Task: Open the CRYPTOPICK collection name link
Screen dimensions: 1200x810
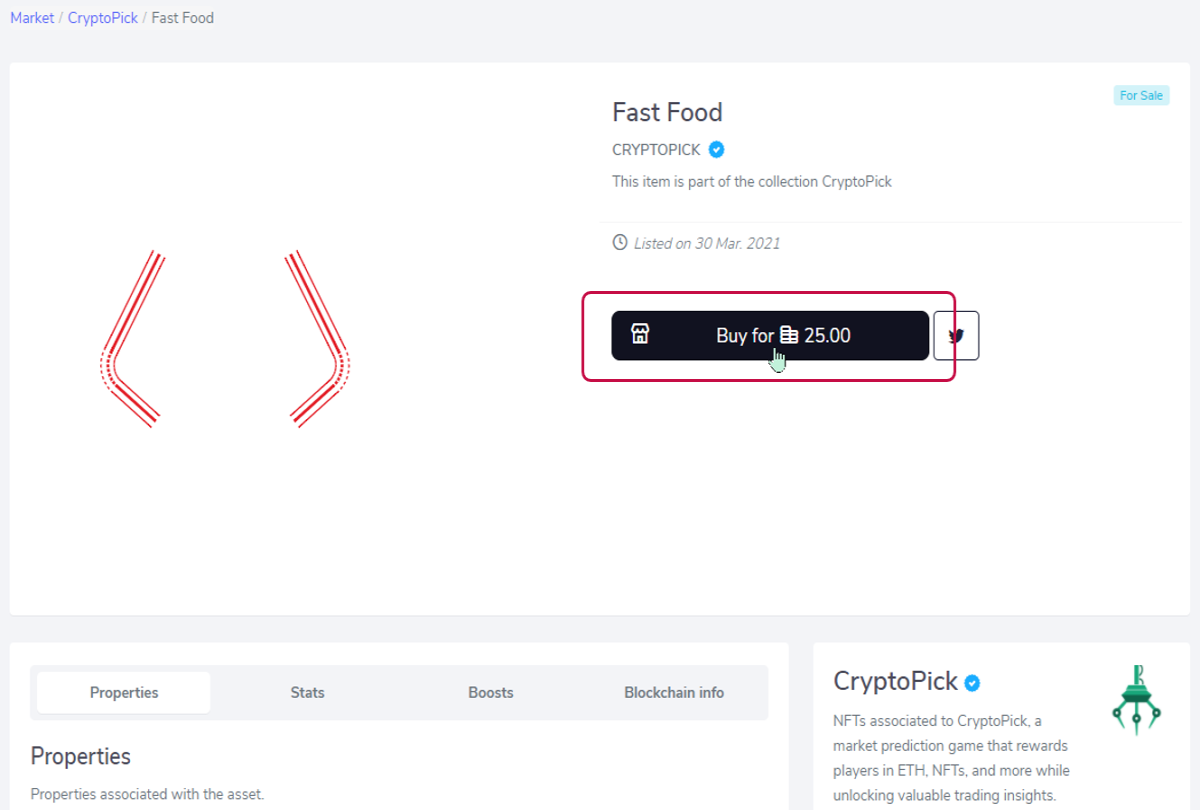Action: pos(656,150)
